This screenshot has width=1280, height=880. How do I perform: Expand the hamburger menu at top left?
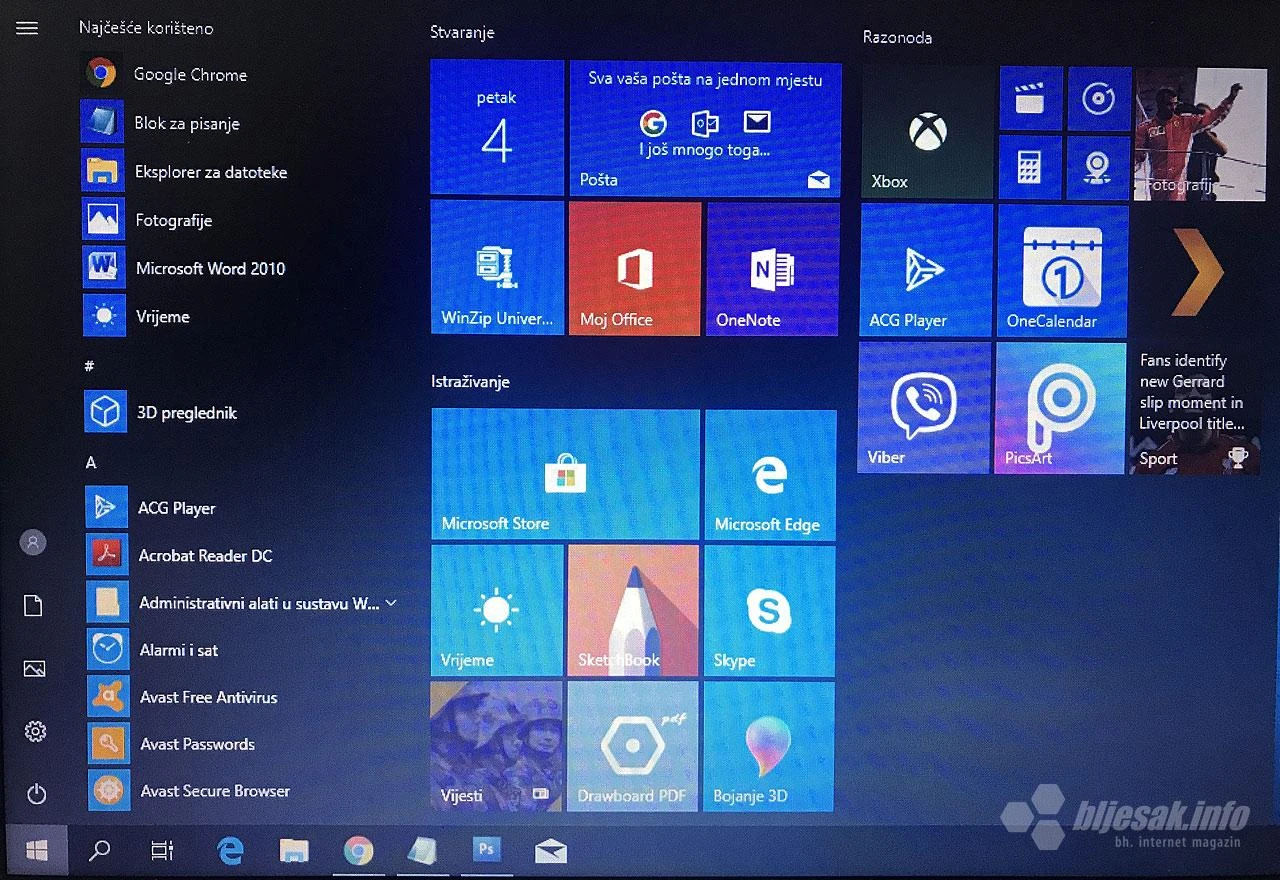tap(27, 28)
